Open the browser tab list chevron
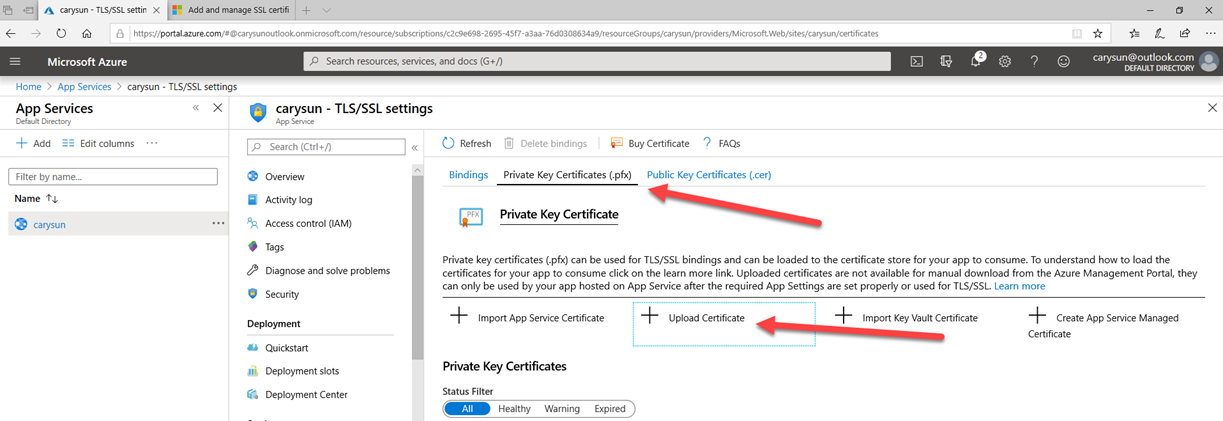 tap(327, 9)
